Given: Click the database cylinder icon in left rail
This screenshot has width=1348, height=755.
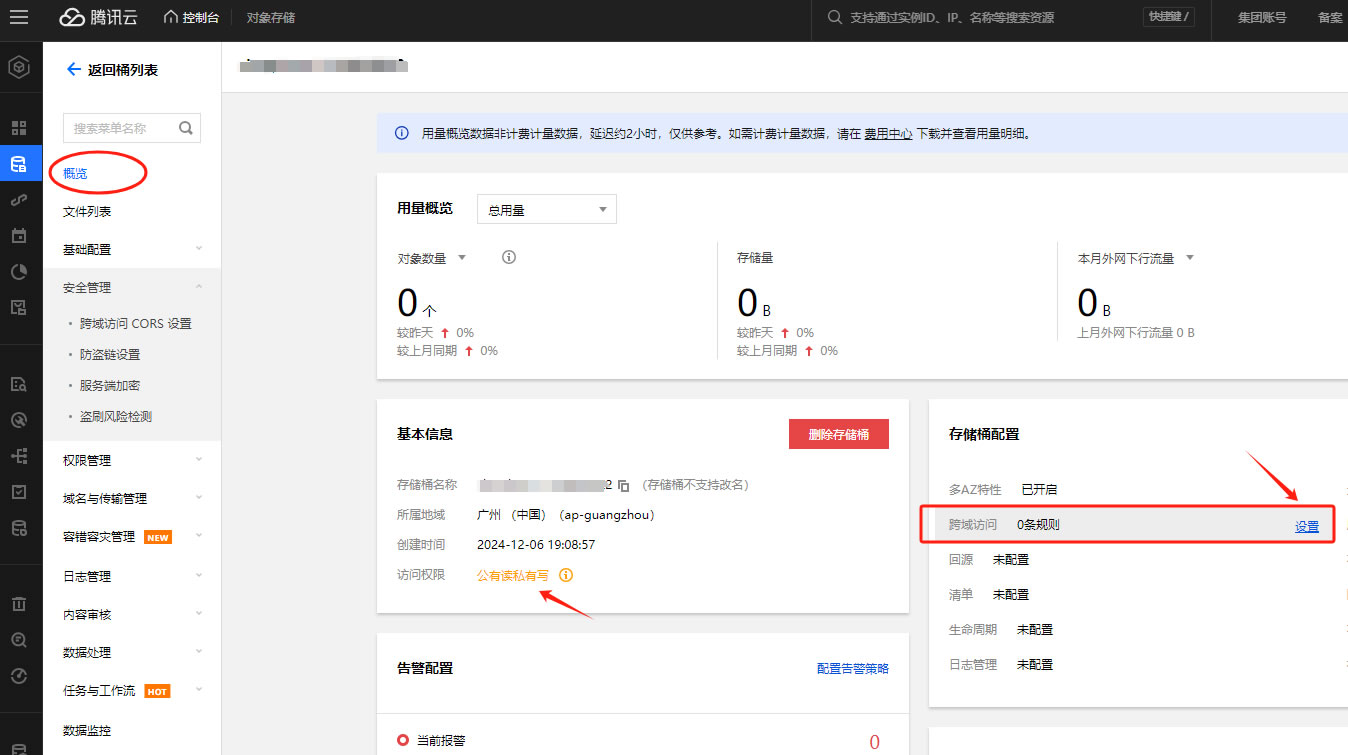Looking at the screenshot, I should [19, 528].
